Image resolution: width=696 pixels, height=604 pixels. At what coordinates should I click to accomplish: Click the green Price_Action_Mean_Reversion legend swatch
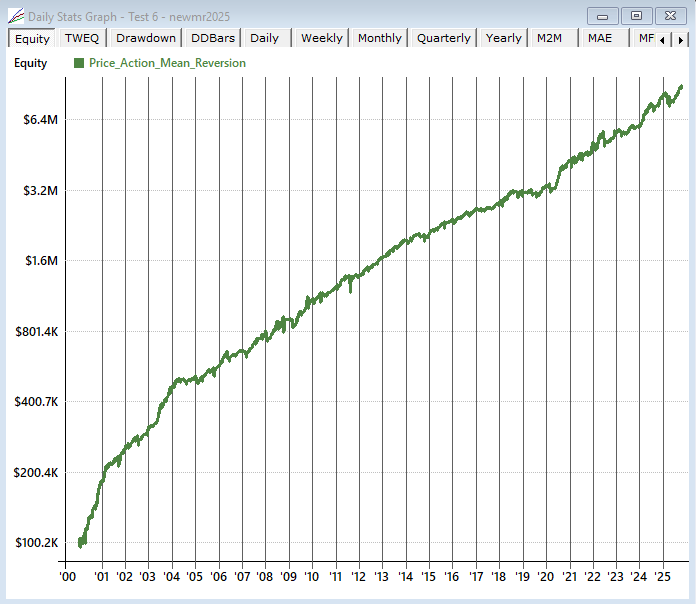(79, 63)
